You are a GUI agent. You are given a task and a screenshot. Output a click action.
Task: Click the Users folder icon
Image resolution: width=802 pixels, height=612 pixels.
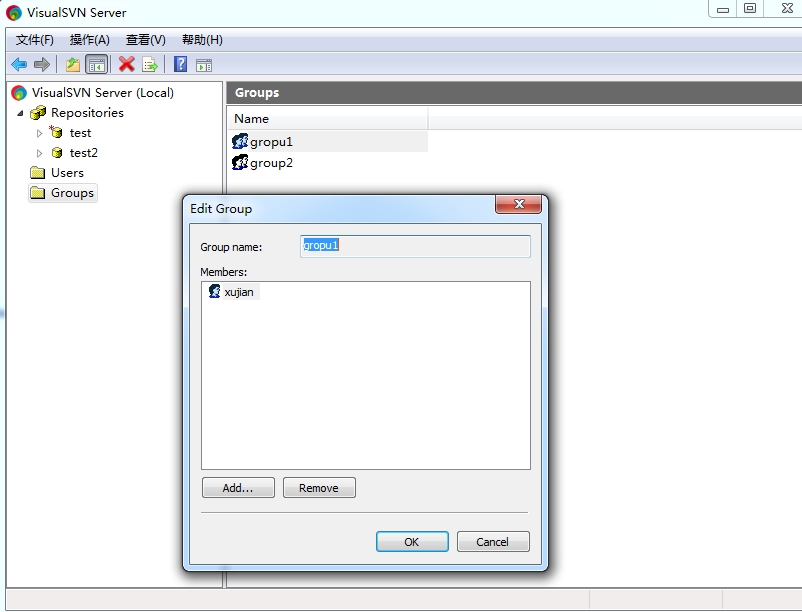click(37, 173)
